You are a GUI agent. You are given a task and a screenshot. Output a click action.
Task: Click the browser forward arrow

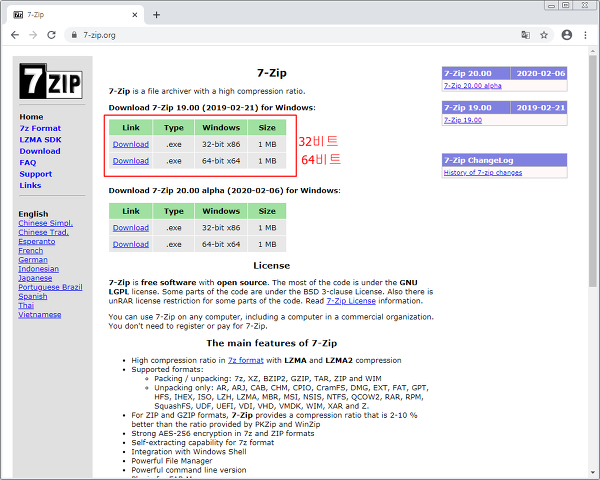[x=33, y=35]
